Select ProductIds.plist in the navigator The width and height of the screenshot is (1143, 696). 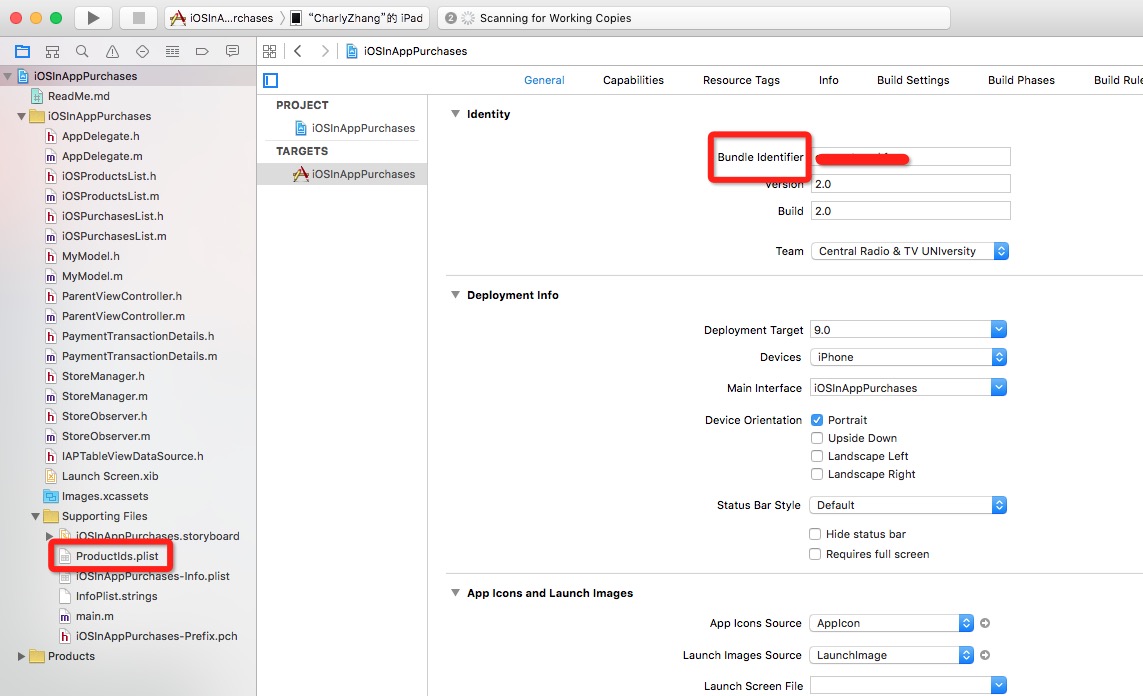point(117,556)
